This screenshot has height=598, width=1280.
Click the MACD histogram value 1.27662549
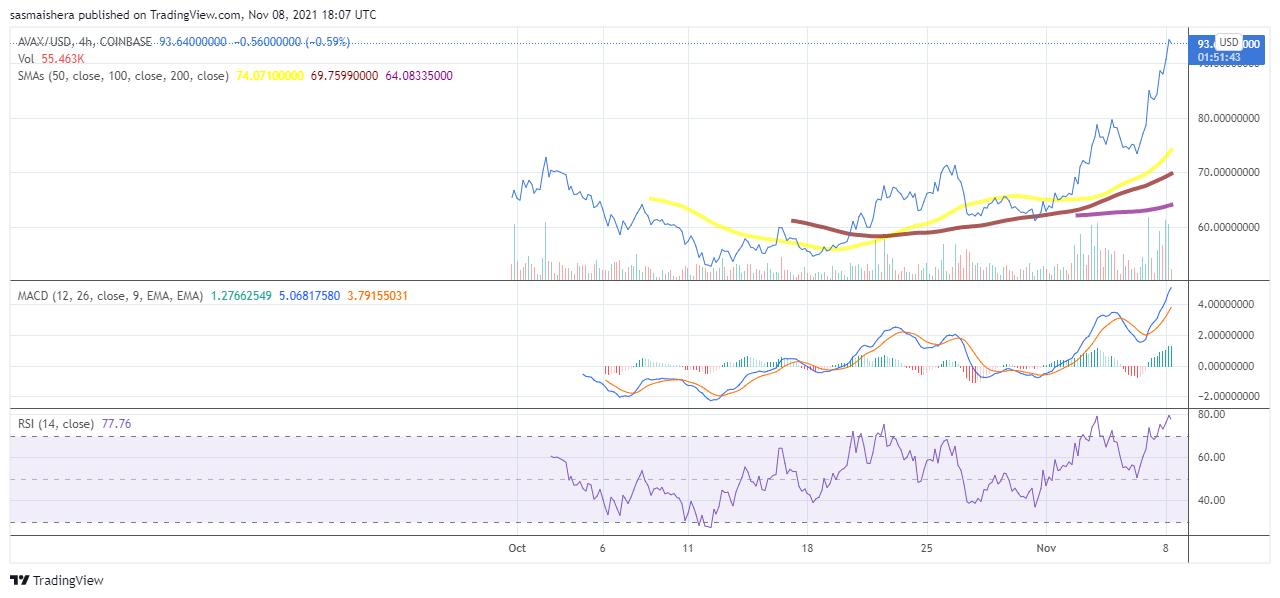[x=239, y=296]
